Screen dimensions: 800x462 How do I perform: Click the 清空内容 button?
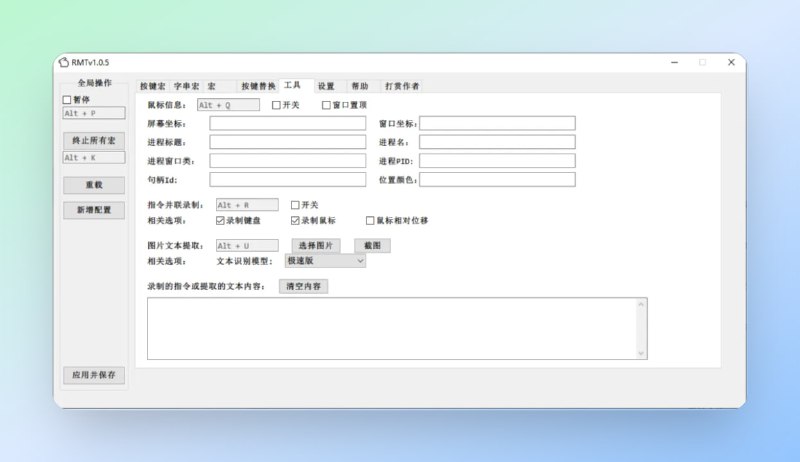coord(304,287)
